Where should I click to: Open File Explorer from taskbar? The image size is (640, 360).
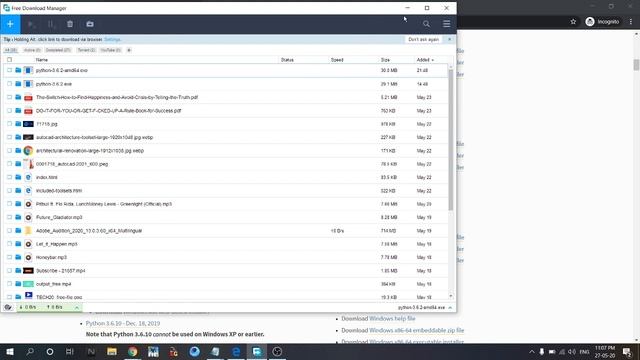tap(112, 351)
